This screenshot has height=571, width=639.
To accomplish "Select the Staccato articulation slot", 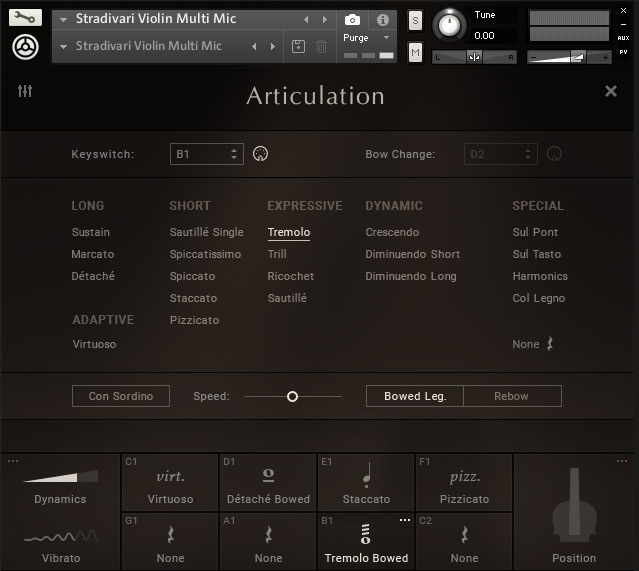I will click(x=366, y=483).
